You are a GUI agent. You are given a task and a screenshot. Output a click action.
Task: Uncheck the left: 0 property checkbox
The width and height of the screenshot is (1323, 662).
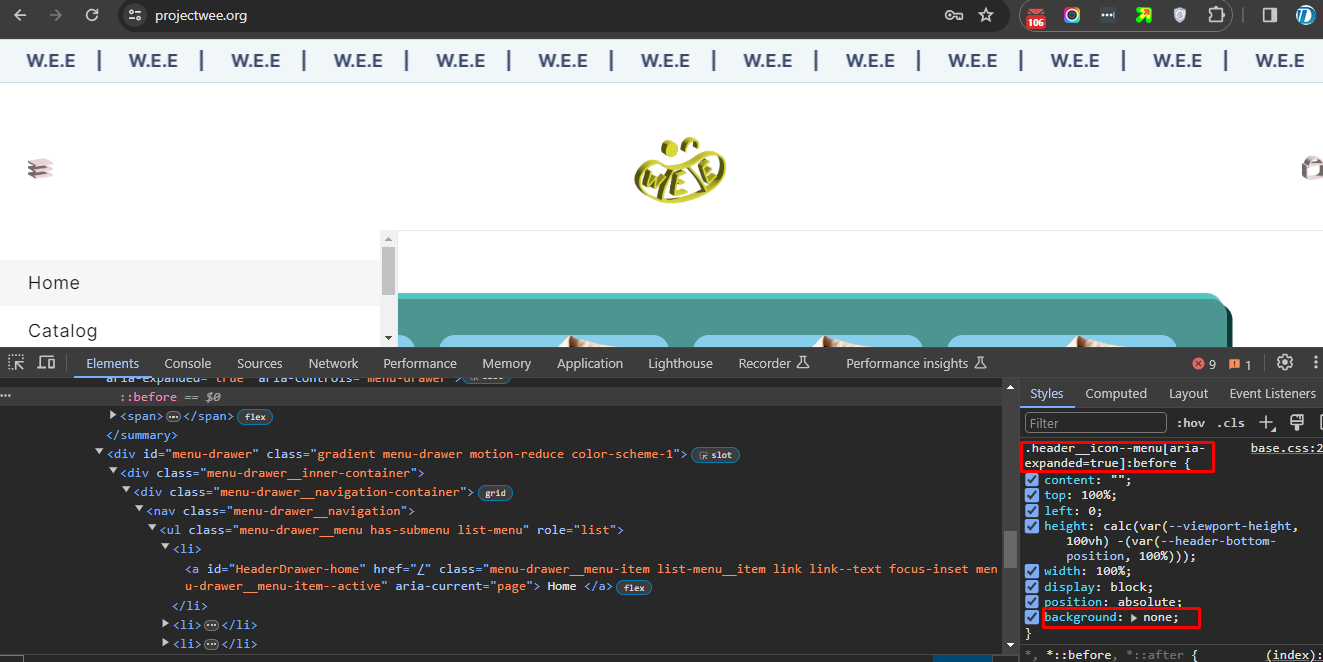(x=1032, y=510)
